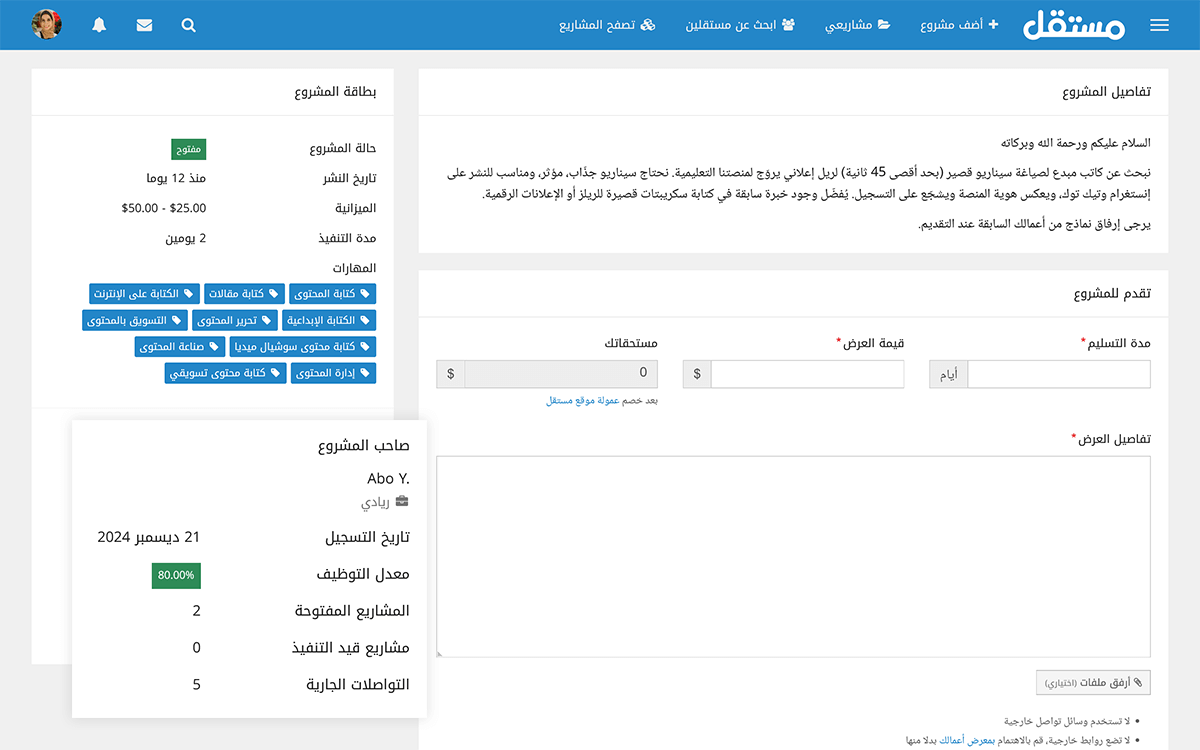This screenshot has width=1200, height=750.
Task: Click the 21 ديسمبر 2024 registration date
Action: (x=149, y=537)
